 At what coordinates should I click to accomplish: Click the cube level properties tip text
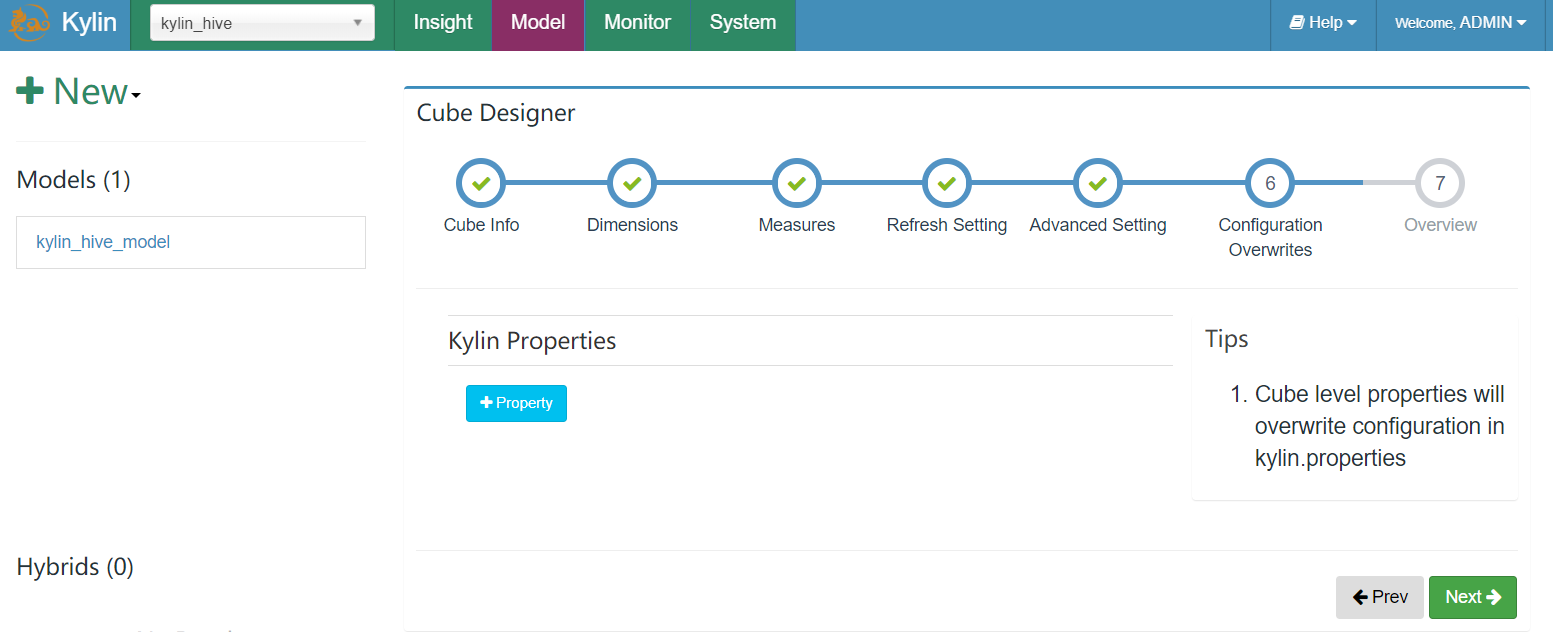coord(1380,426)
